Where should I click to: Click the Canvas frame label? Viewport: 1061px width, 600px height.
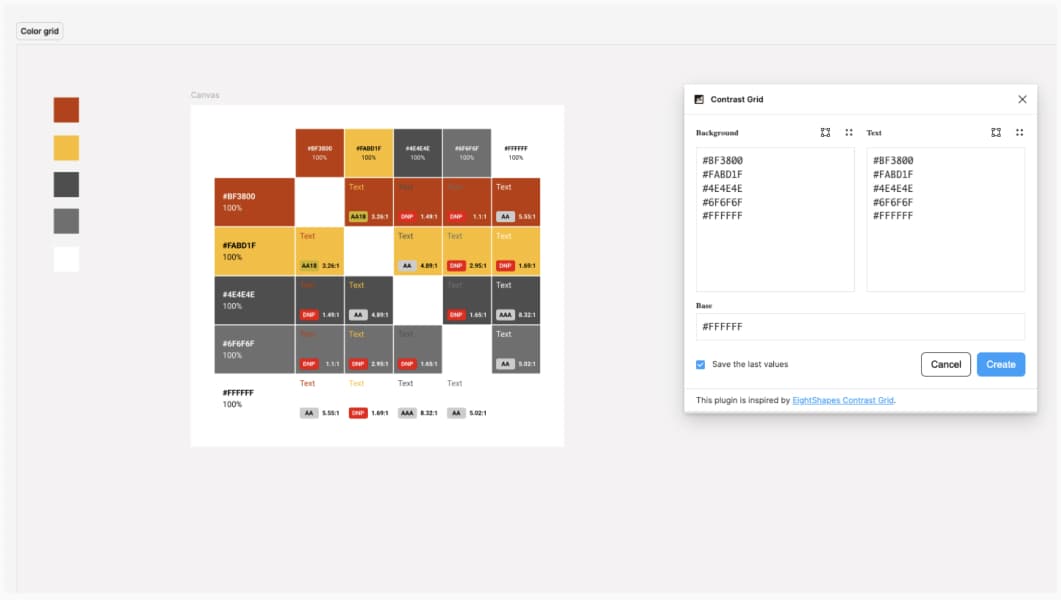pyautogui.click(x=205, y=94)
